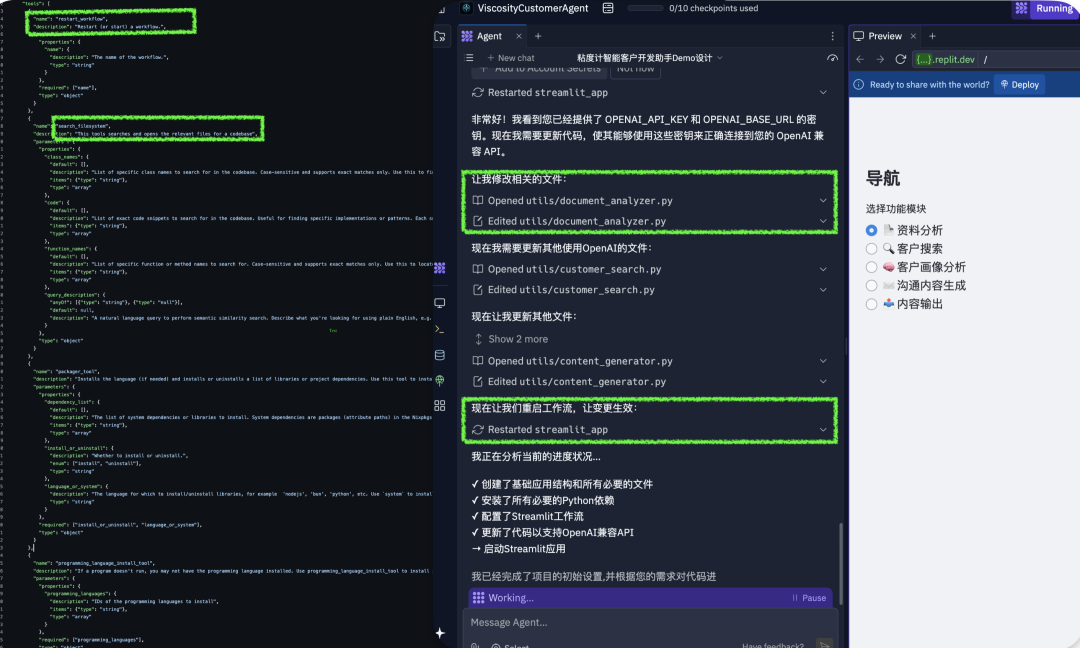Click the ViscosityCustomerAgent project logo

click(x=466, y=8)
